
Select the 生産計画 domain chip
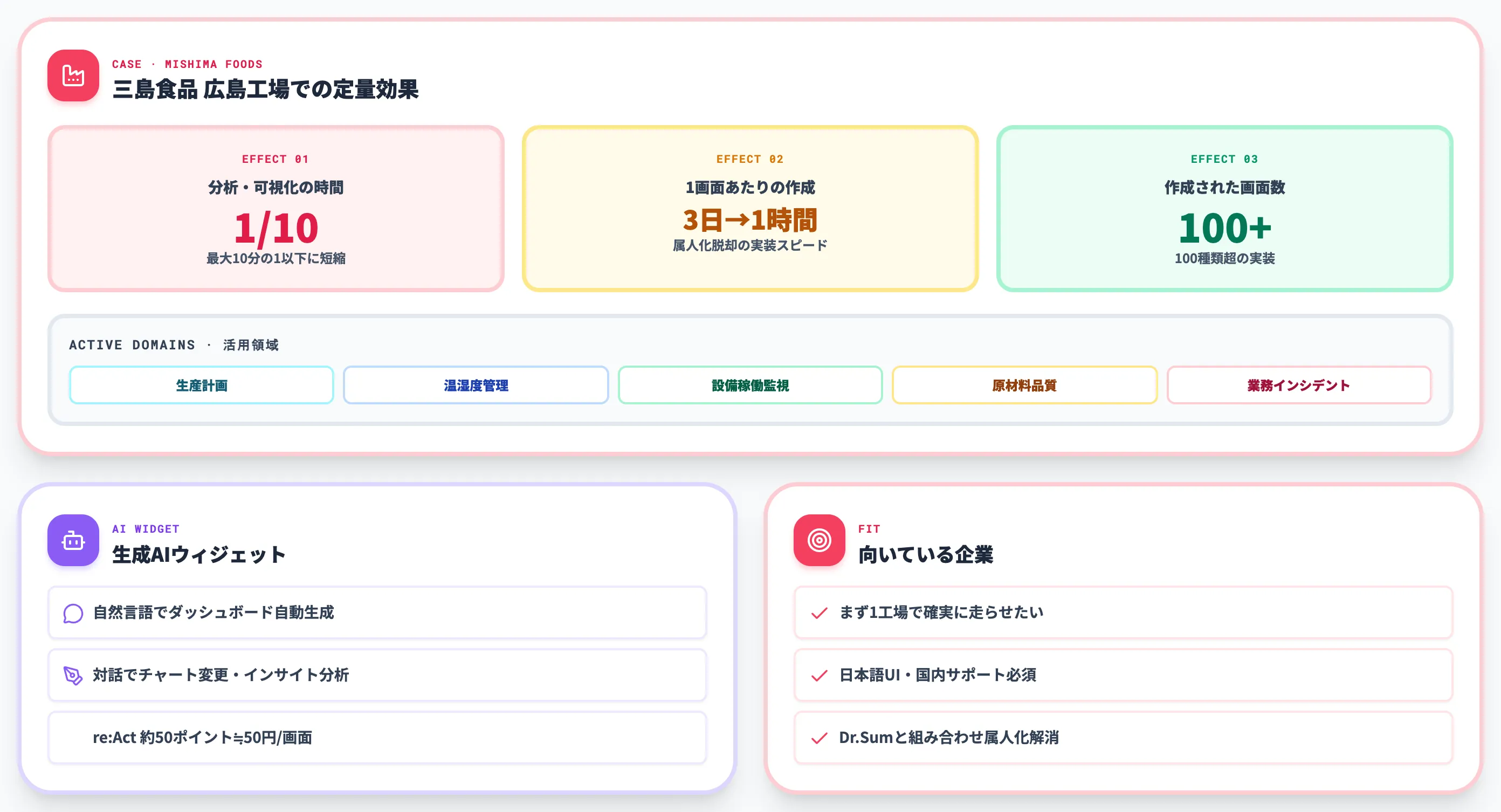(x=202, y=386)
